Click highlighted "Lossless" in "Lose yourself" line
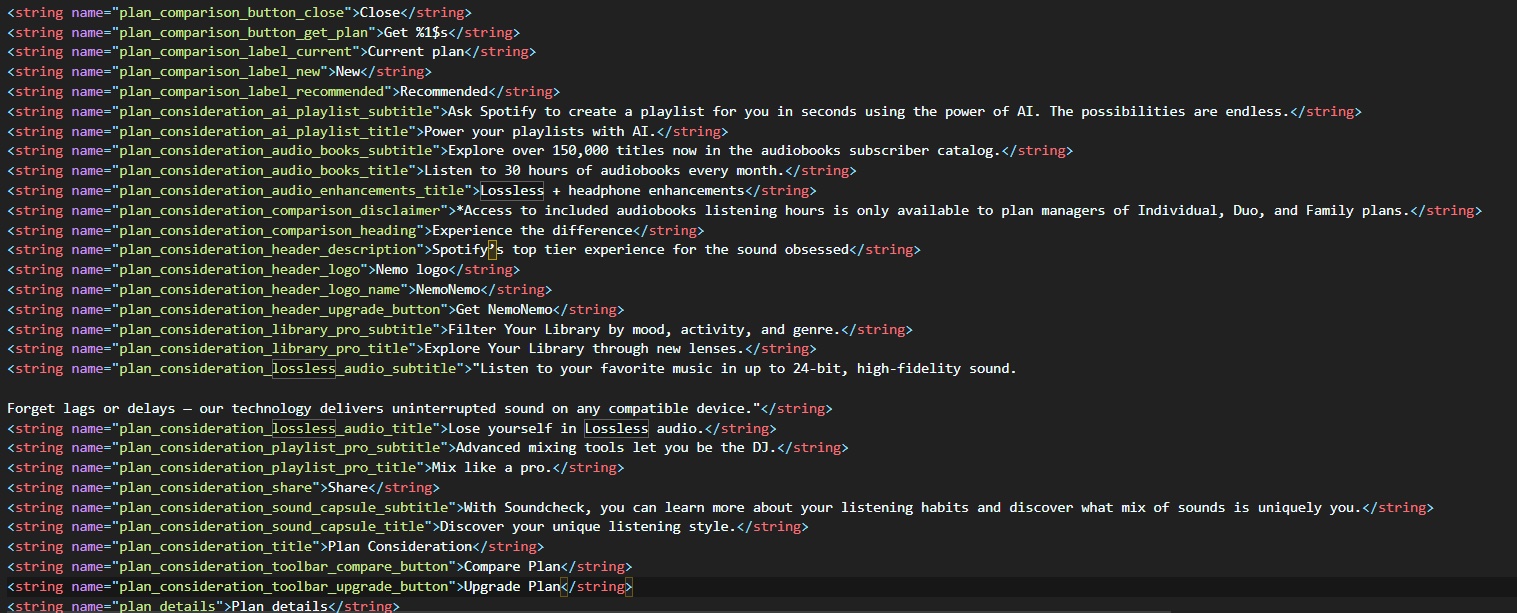This screenshot has height=613, width=1517. pyautogui.click(x=617, y=428)
